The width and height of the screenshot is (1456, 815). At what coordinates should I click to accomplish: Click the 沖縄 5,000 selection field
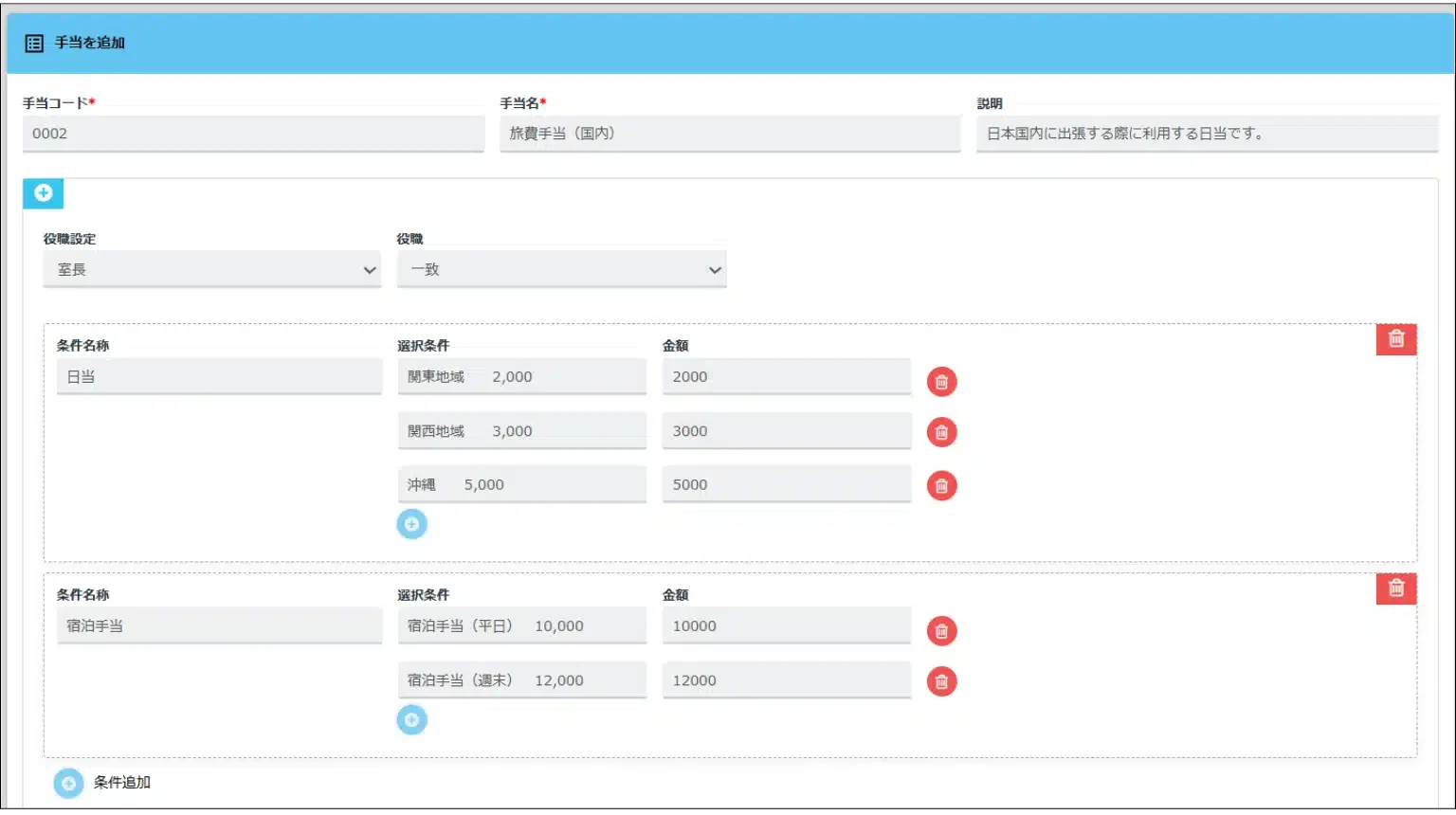tap(522, 485)
